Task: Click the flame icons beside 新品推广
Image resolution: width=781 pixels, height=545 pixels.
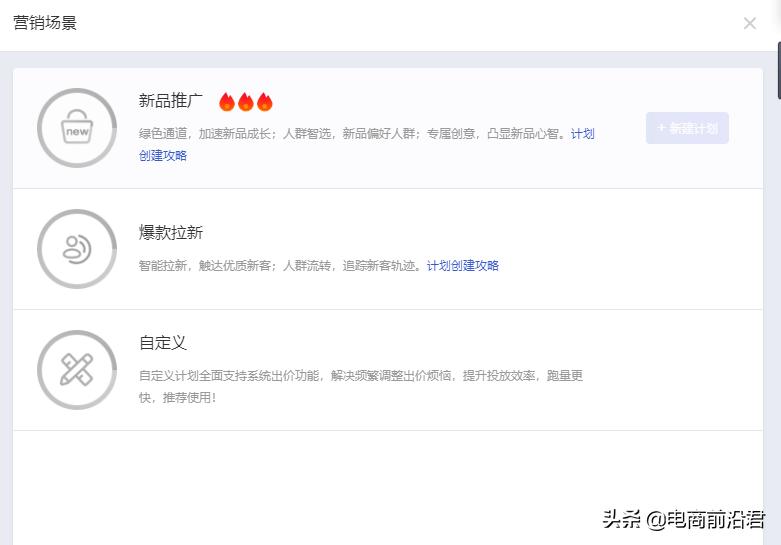Action: coord(246,102)
